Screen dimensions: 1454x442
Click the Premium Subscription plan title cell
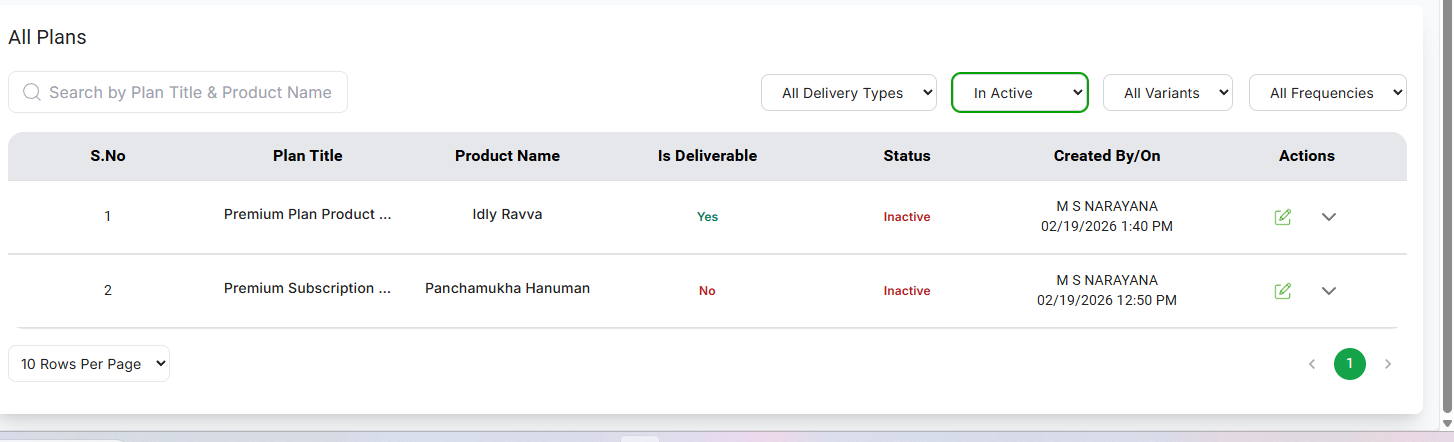pyautogui.click(x=307, y=288)
